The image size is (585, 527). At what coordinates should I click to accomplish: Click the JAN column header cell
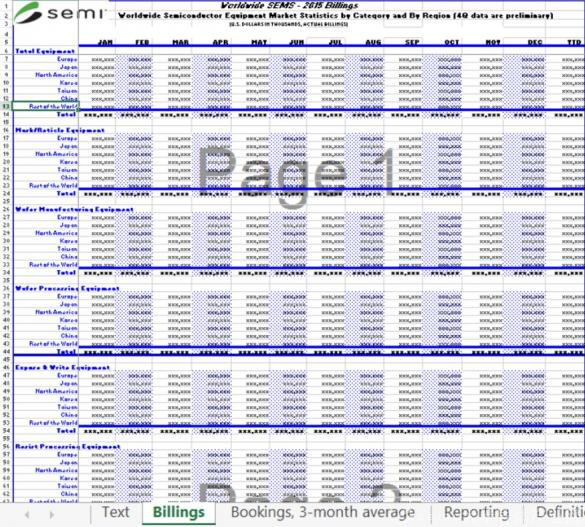105,43
